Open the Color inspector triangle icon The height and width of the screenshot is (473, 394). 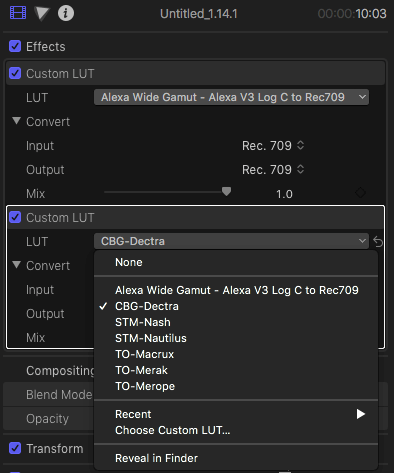42,14
